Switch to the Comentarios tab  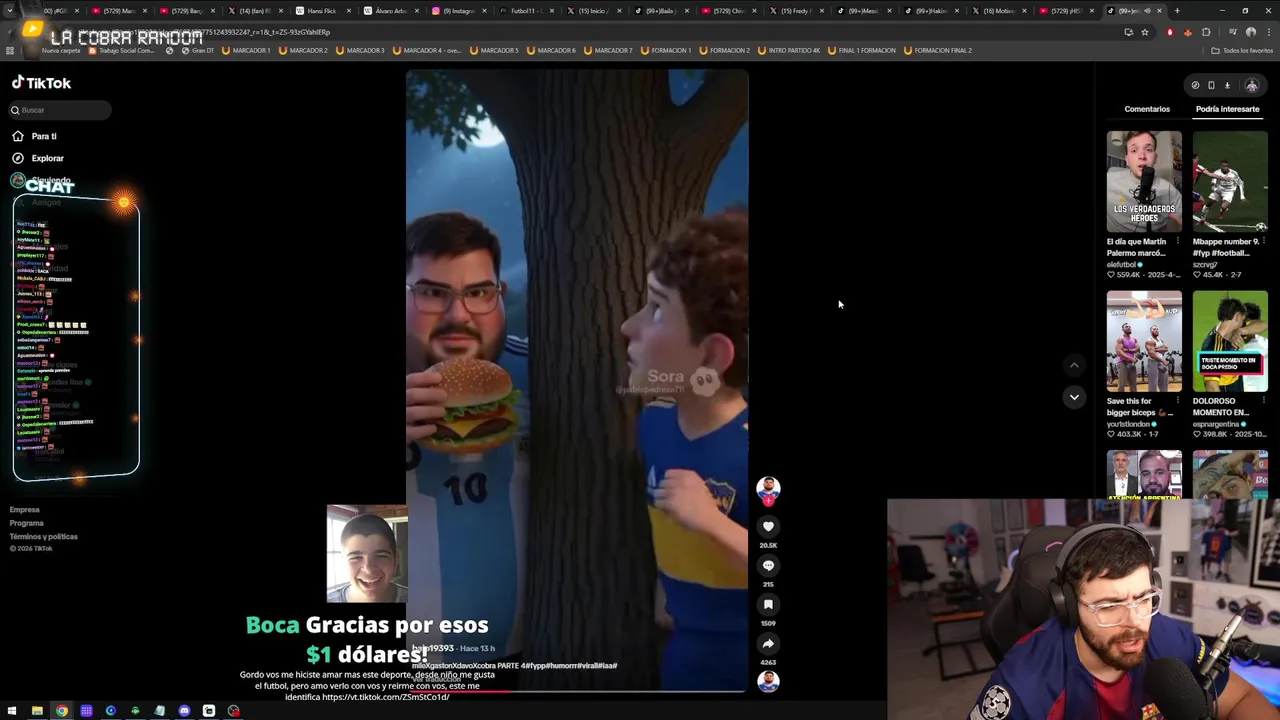point(1147,109)
